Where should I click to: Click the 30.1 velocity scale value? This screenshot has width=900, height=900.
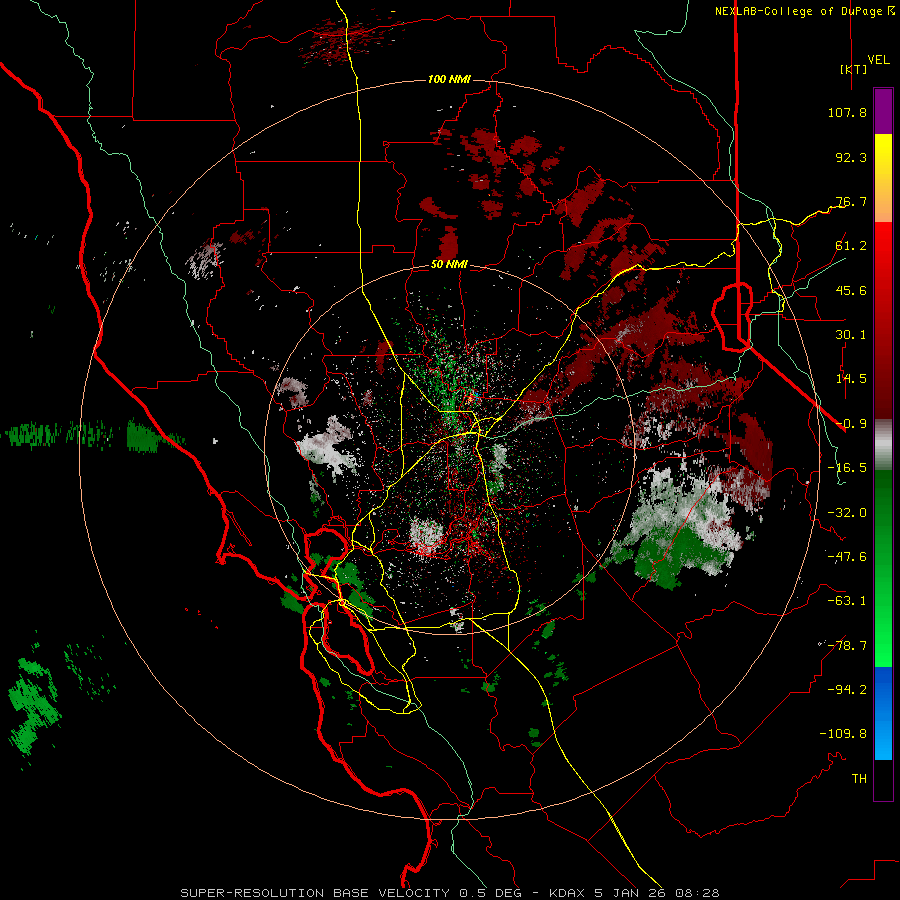click(x=851, y=335)
